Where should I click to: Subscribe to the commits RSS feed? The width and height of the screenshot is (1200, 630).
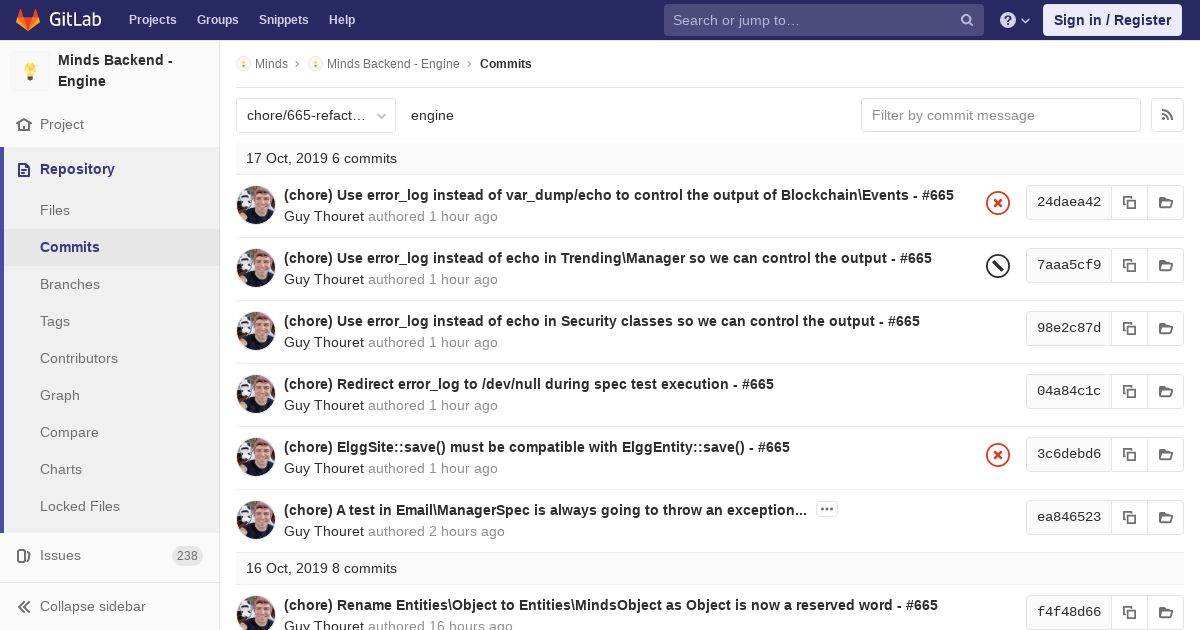1167,115
